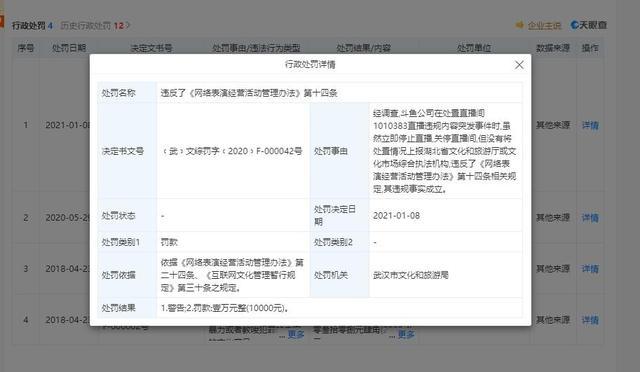Open 详情 link for row 4
This screenshot has width=640, height=372.
click(x=590, y=320)
